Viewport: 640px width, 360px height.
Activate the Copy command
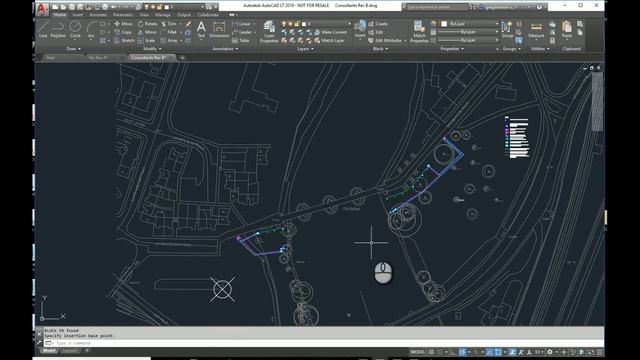(x=123, y=32)
